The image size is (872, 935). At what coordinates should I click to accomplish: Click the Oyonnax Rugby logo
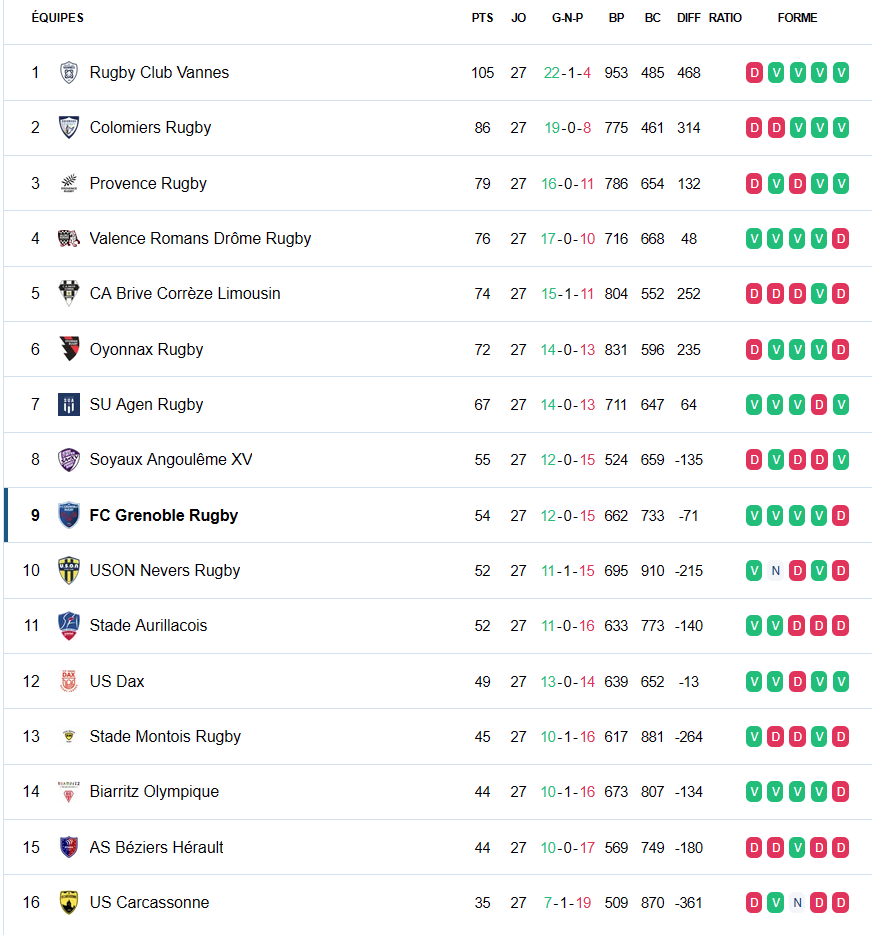[x=68, y=349]
